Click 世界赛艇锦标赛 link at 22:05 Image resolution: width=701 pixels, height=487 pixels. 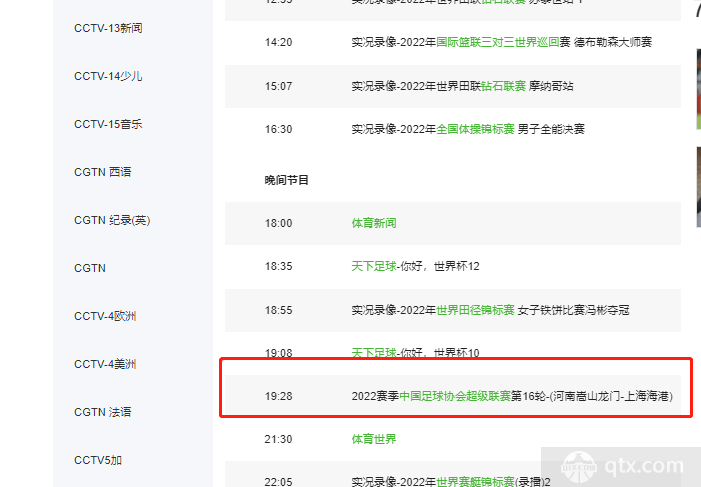[x=475, y=482]
